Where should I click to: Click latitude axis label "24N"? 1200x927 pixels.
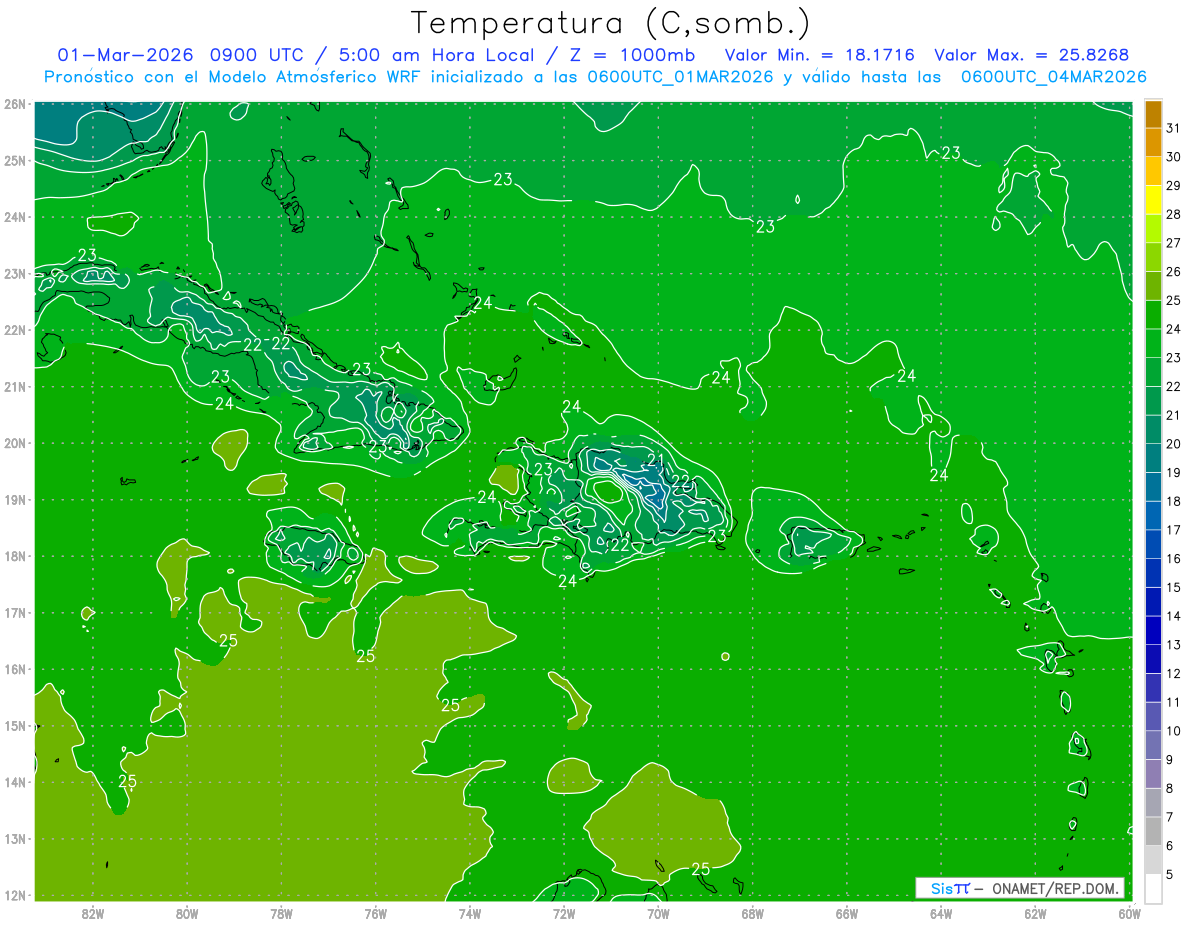[15, 217]
